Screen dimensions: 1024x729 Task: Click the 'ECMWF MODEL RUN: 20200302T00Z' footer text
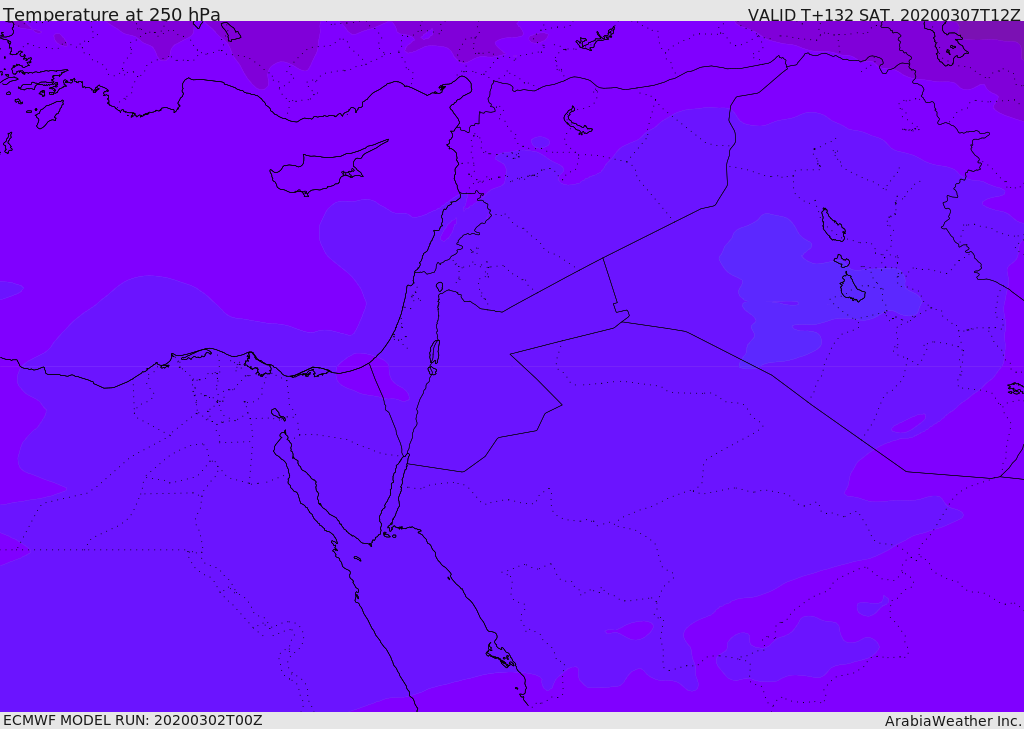click(133, 720)
